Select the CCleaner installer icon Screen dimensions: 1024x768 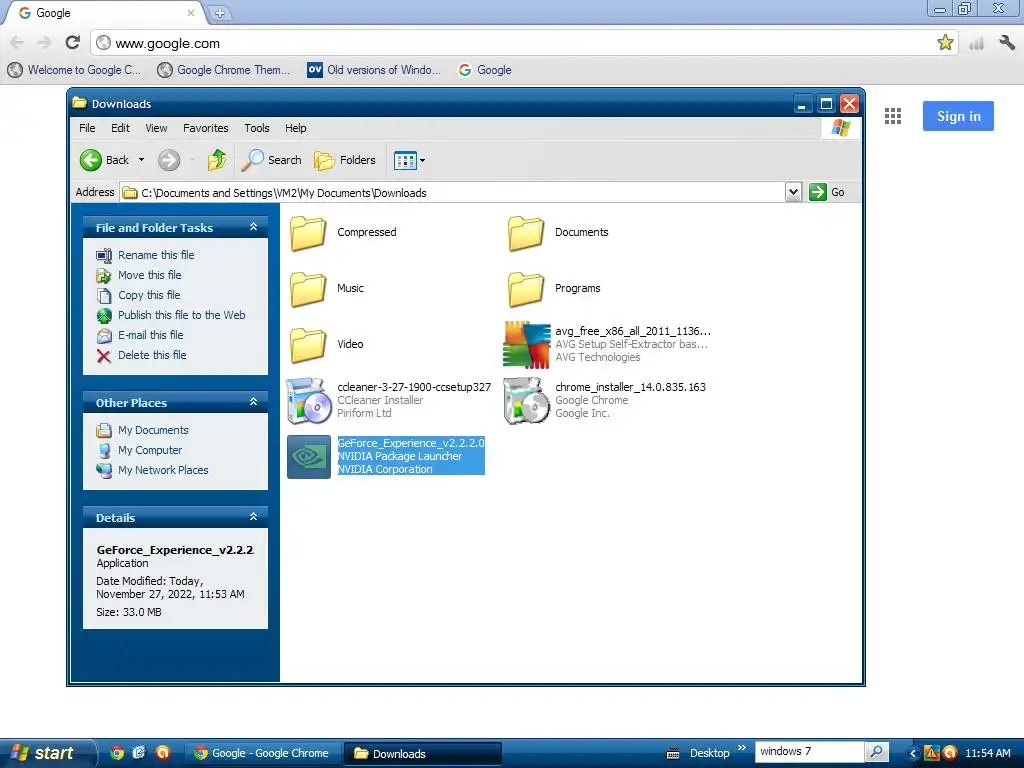(x=309, y=401)
